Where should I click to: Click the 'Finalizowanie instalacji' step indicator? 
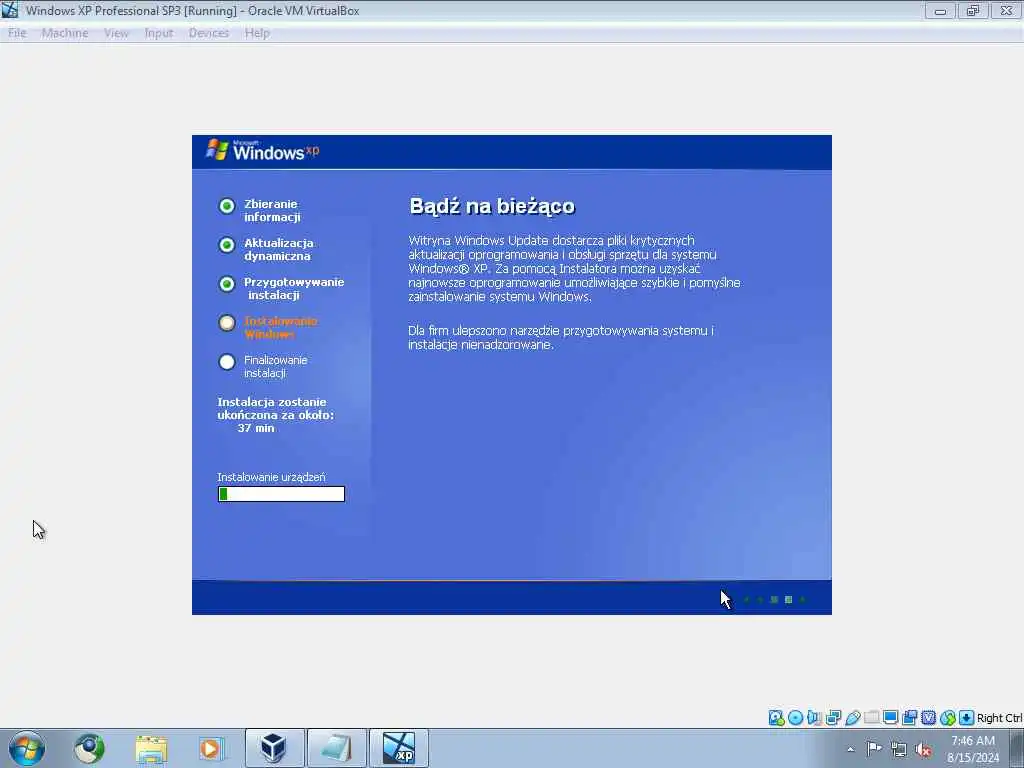[227, 362]
